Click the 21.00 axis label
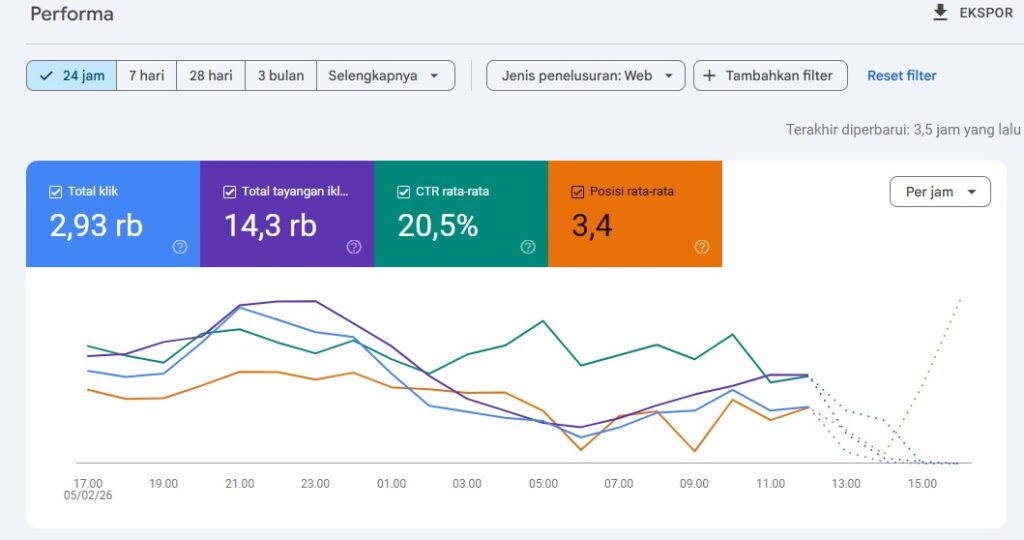The width and height of the screenshot is (1024, 540). tap(240, 484)
